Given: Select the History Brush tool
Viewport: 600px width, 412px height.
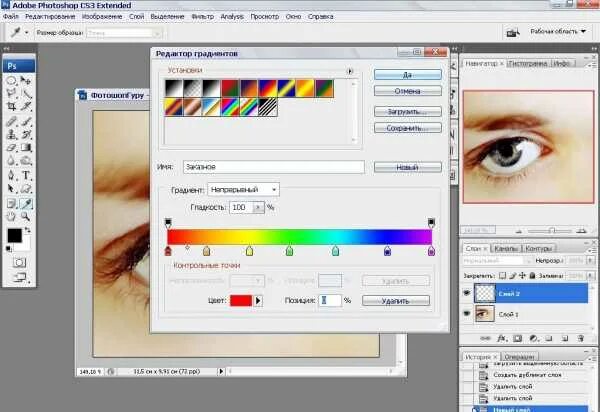Looking at the screenshot, I should 26,135.
